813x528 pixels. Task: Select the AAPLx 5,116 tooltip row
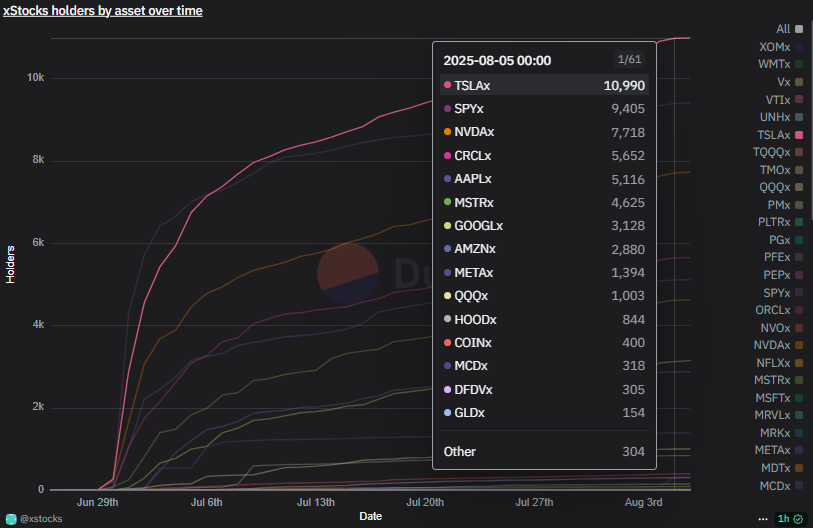(x=544, y=179)
